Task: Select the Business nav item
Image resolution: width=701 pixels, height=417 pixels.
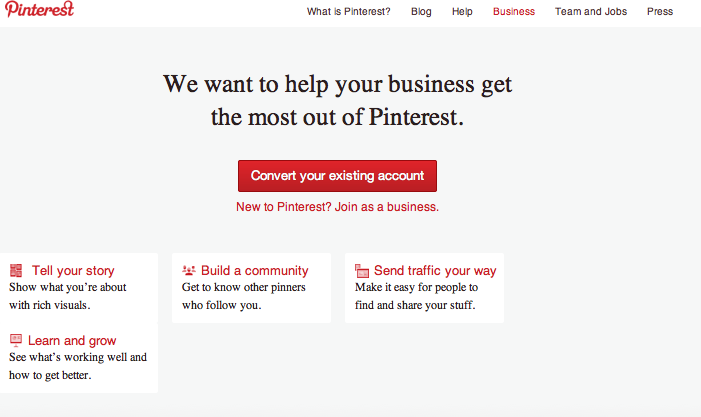Action: 514,12
